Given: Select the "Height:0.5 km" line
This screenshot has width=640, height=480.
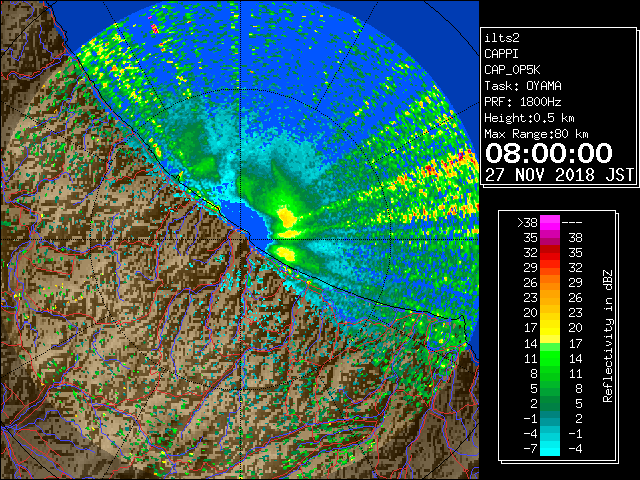Looking at the screenshot, I should click(529, 118).
